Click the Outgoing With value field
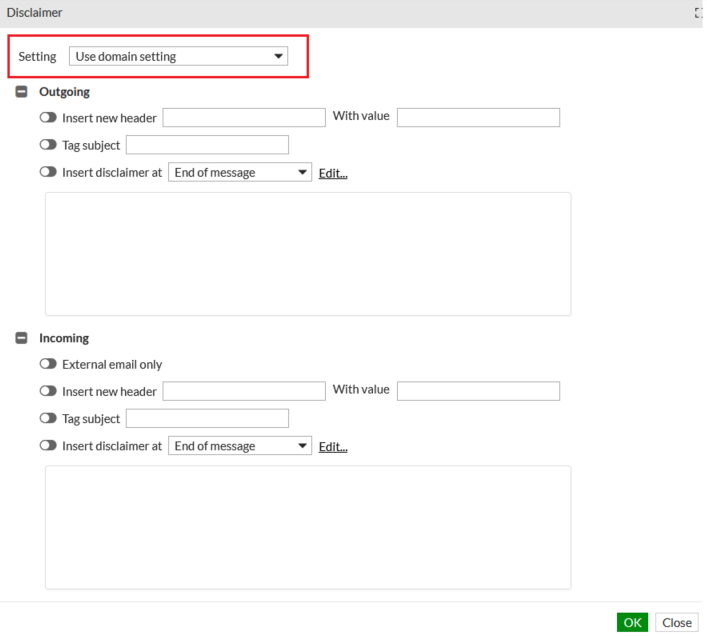The height and width of the screenshot is (636, 707). tap(478, 118)
